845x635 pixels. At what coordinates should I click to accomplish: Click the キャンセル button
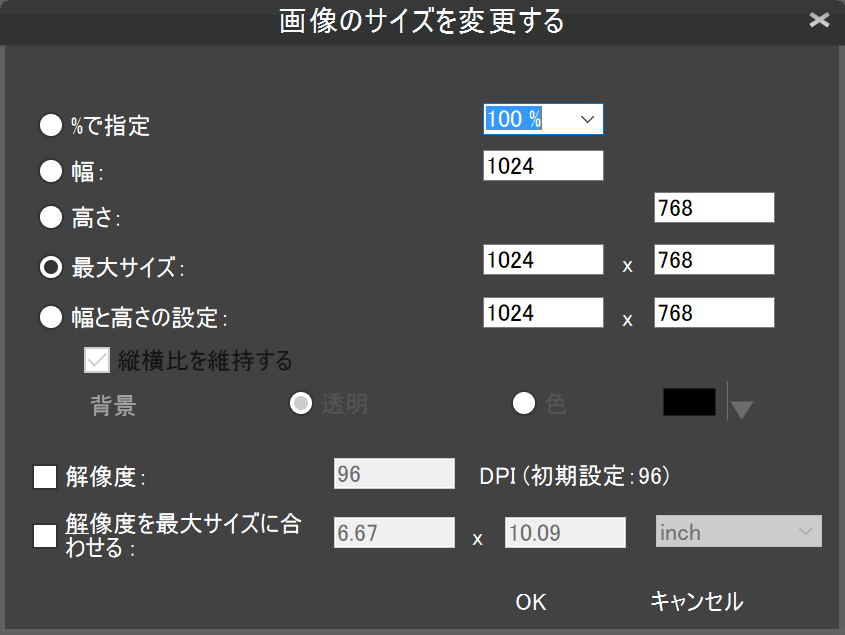697,602
